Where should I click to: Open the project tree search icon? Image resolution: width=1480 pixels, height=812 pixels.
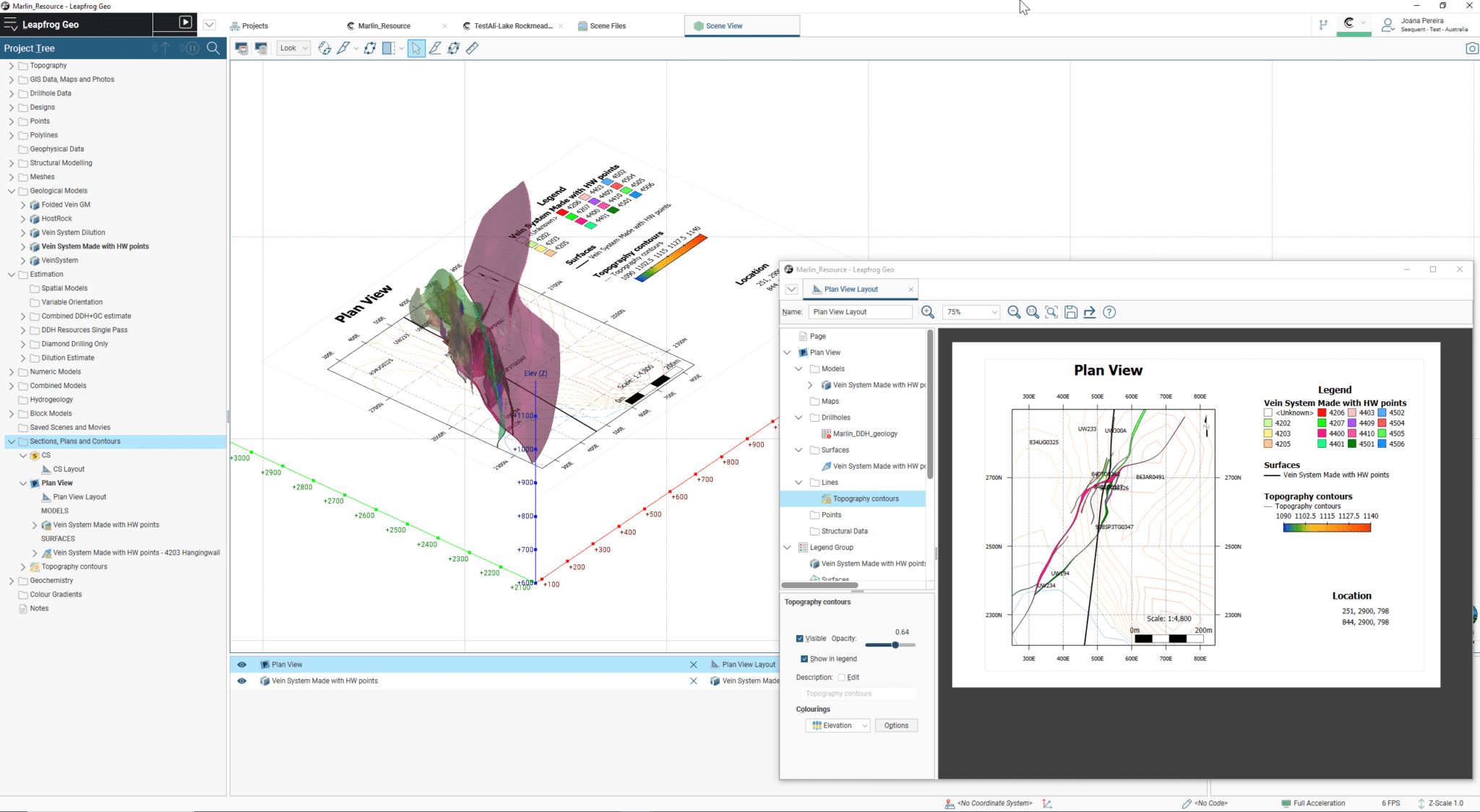pyautogui.click(x=213, y=48)
